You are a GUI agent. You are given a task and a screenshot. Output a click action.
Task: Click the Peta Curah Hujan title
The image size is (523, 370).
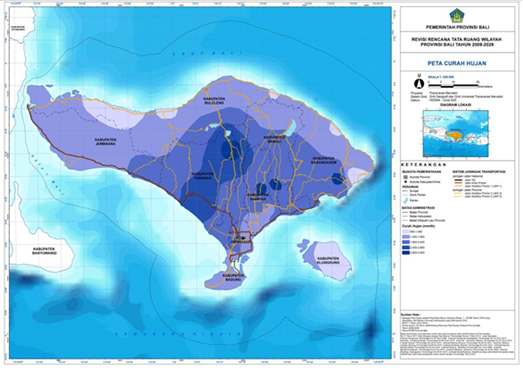(x=457, y=63)
